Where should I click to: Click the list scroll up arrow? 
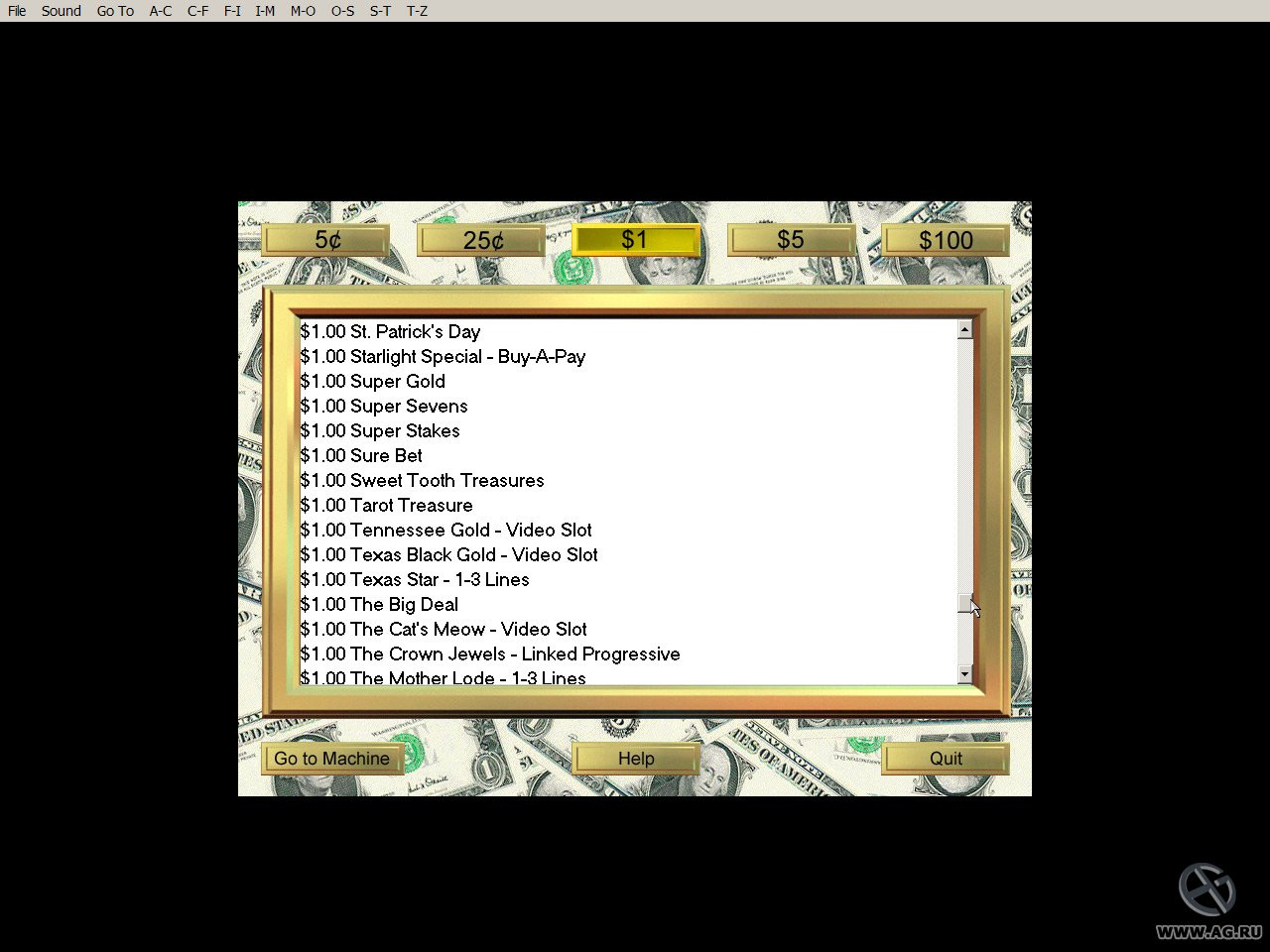pyautogui.click(x=964, y=329)
